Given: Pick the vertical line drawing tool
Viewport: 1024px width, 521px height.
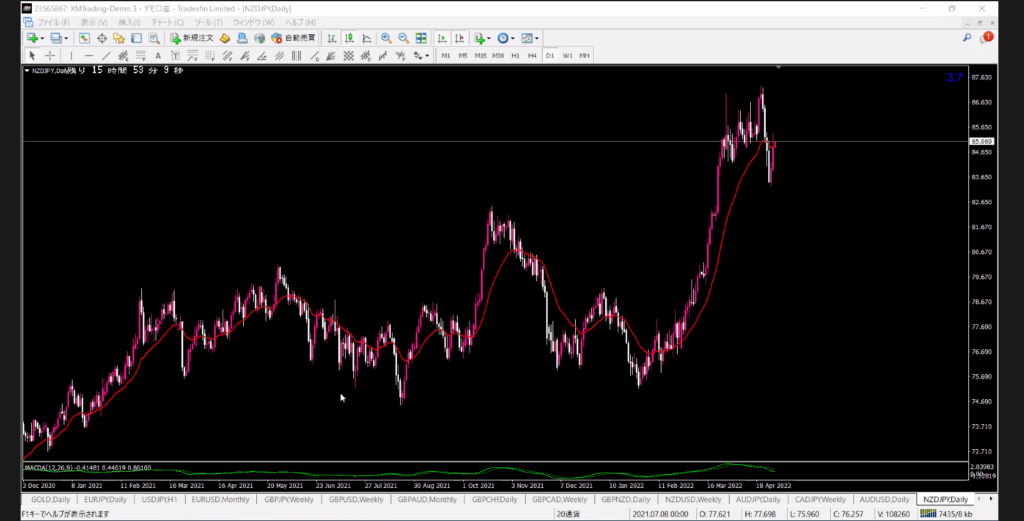Looking at the screenshot, I should (x=71, y=56).
